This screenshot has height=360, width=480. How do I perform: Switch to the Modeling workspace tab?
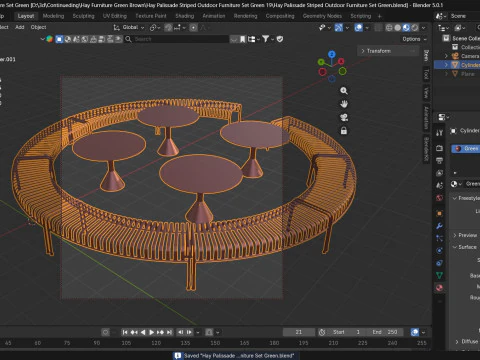tap(53, 16)
